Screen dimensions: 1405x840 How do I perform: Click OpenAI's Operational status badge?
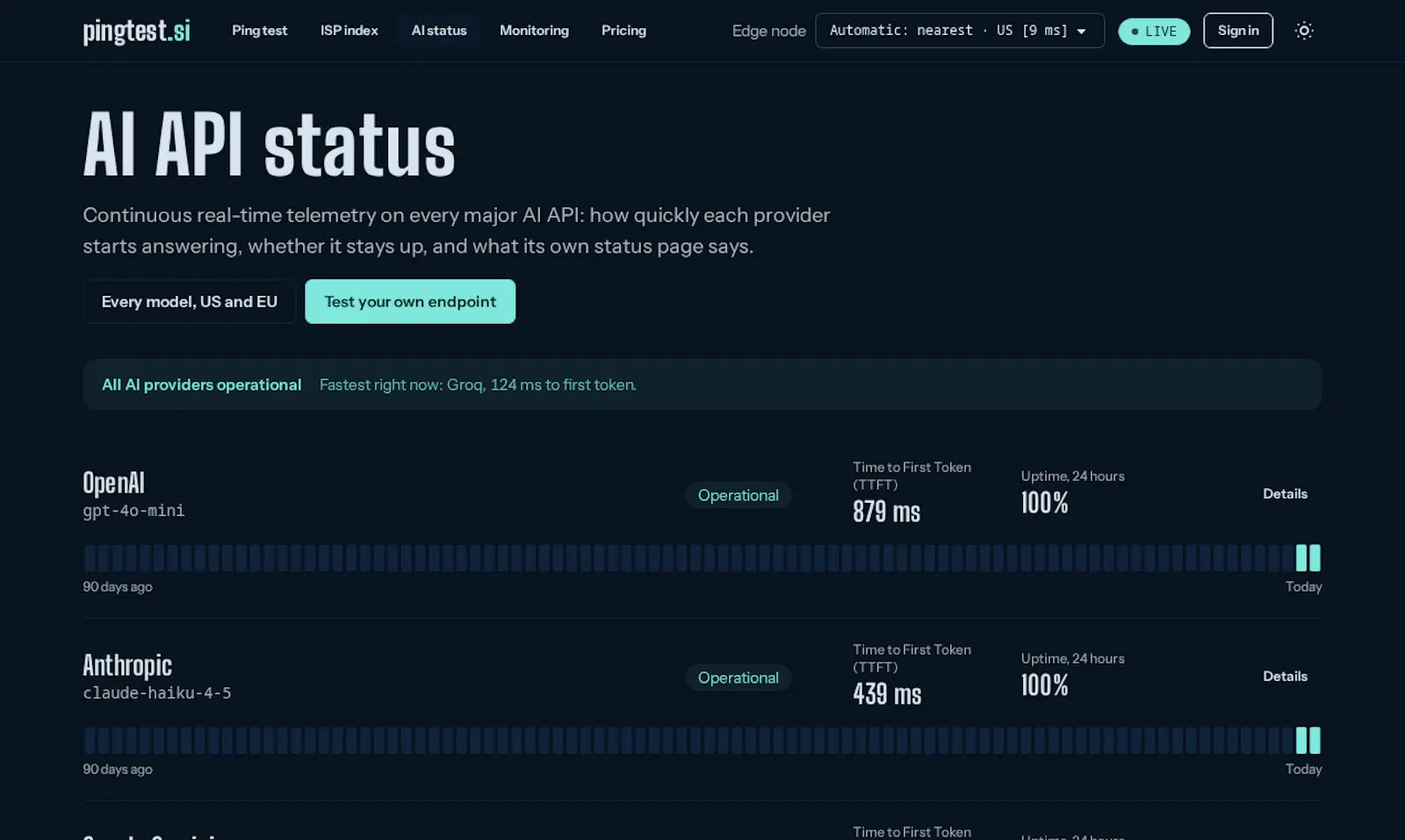(x=739, y=495)
